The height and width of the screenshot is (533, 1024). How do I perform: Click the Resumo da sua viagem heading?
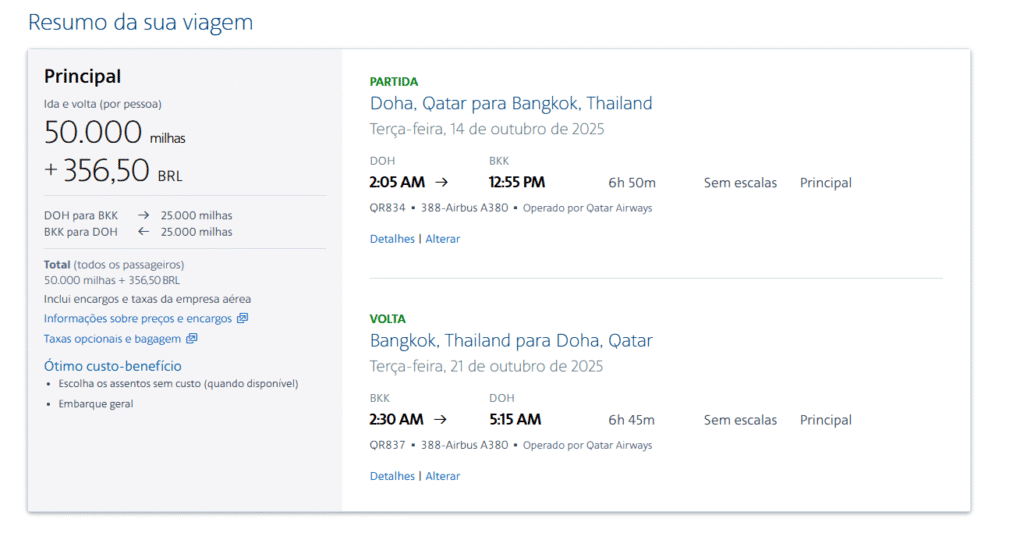(140, 22)
